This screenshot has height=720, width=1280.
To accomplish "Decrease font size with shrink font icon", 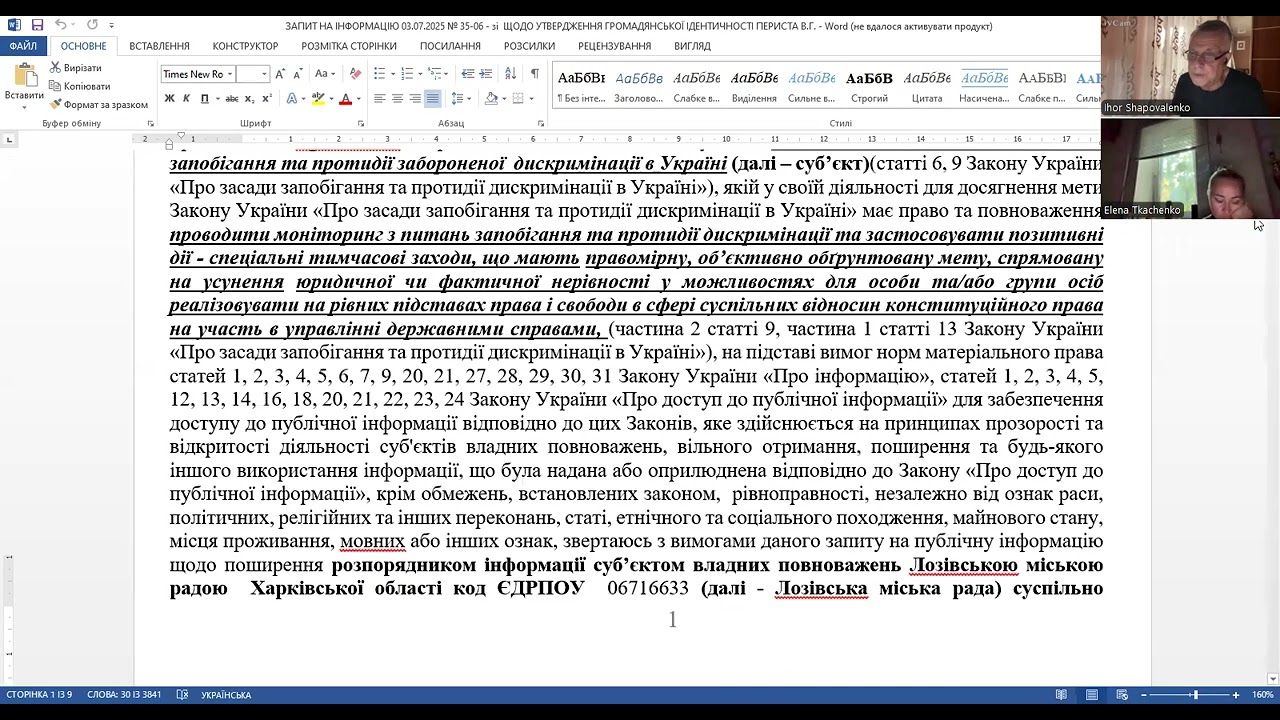I will [x=297, y=74].
